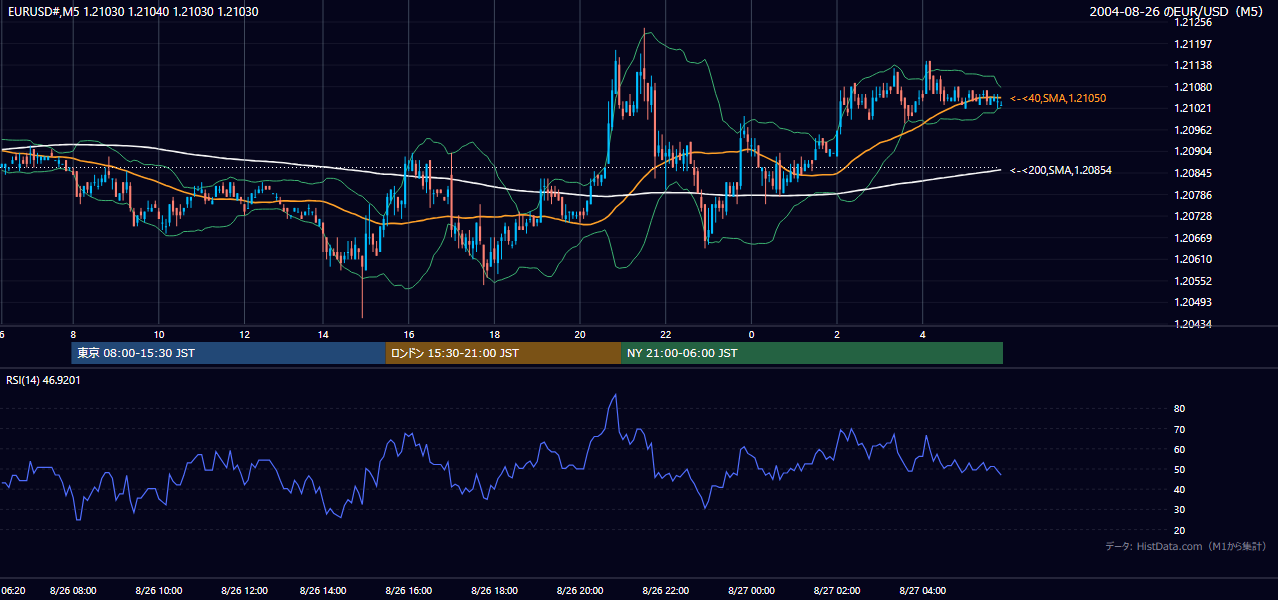
Task: Click the 8/26 18:00 time axis label
Action: (x=494, y=591)
